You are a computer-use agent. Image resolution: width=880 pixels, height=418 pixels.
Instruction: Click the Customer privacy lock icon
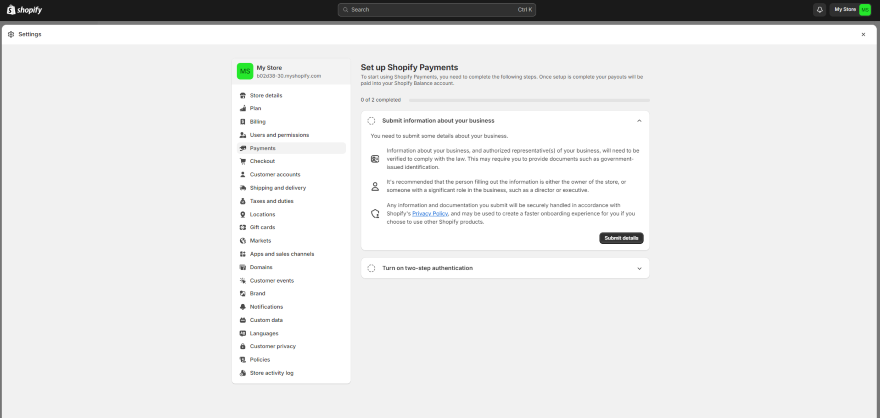point(242,346)
